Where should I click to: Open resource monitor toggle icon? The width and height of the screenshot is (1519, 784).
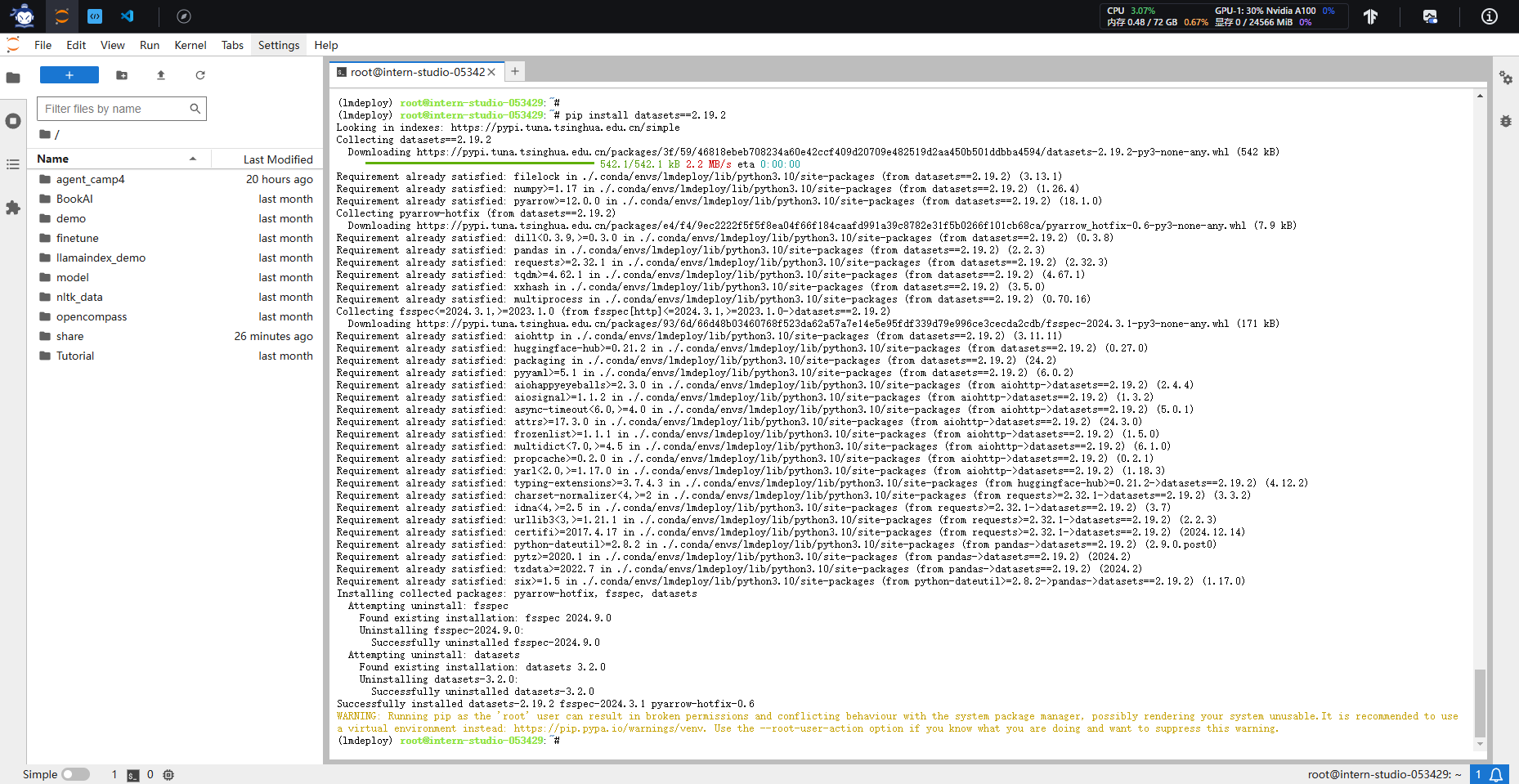[x=1430, y=16]
